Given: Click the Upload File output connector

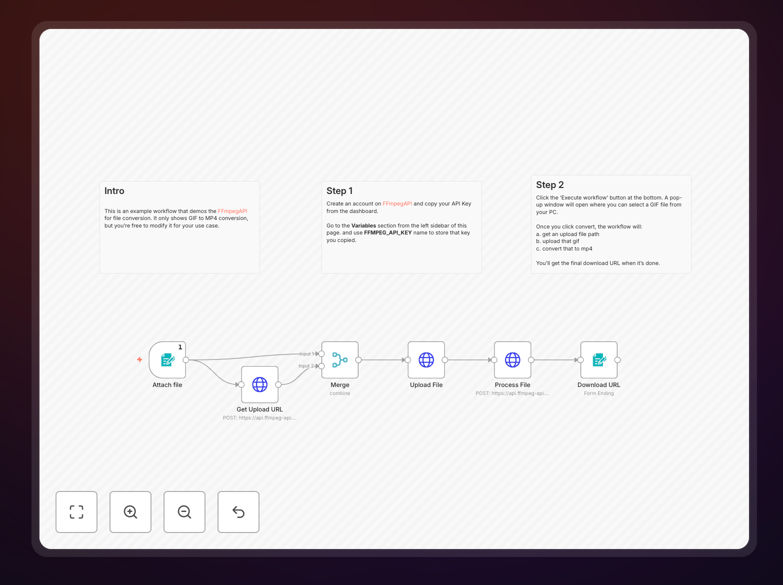Looking at the screenshot, I should tap(444, 360).
